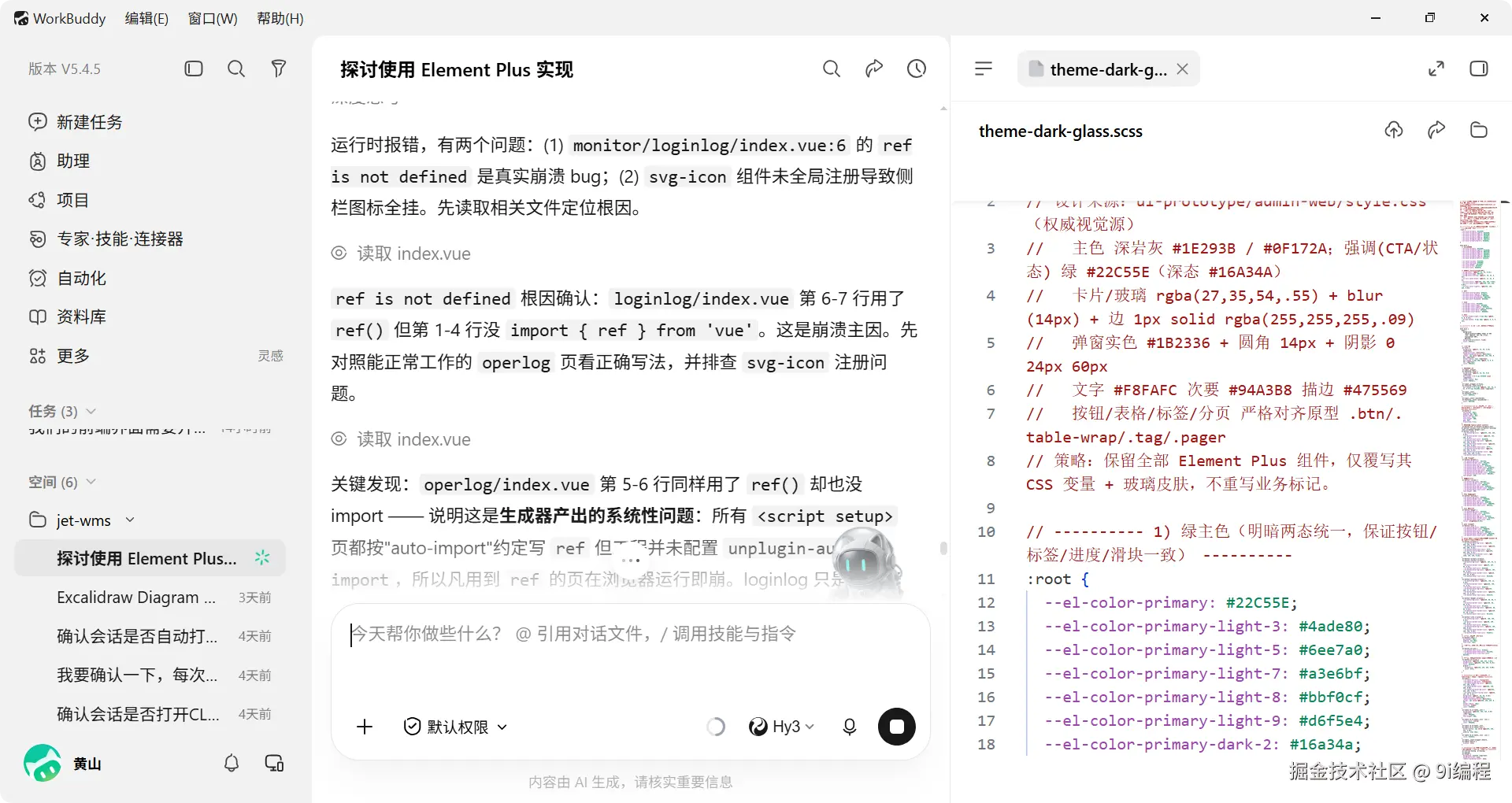Click the device icon beside the bell

274,763
